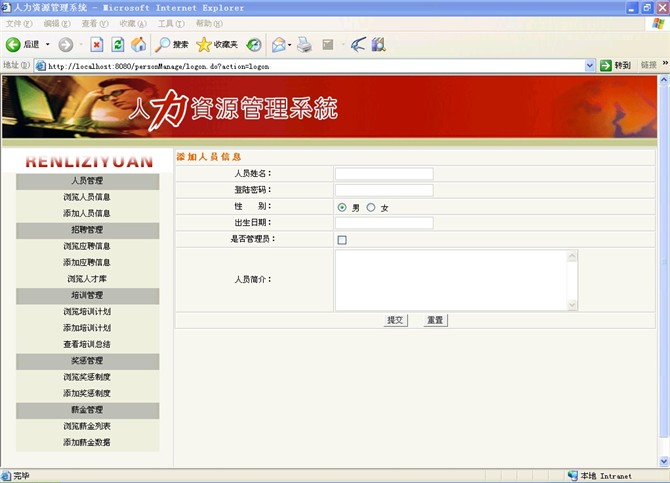Click inside the 人员简介 textarea

coord(451,280)
